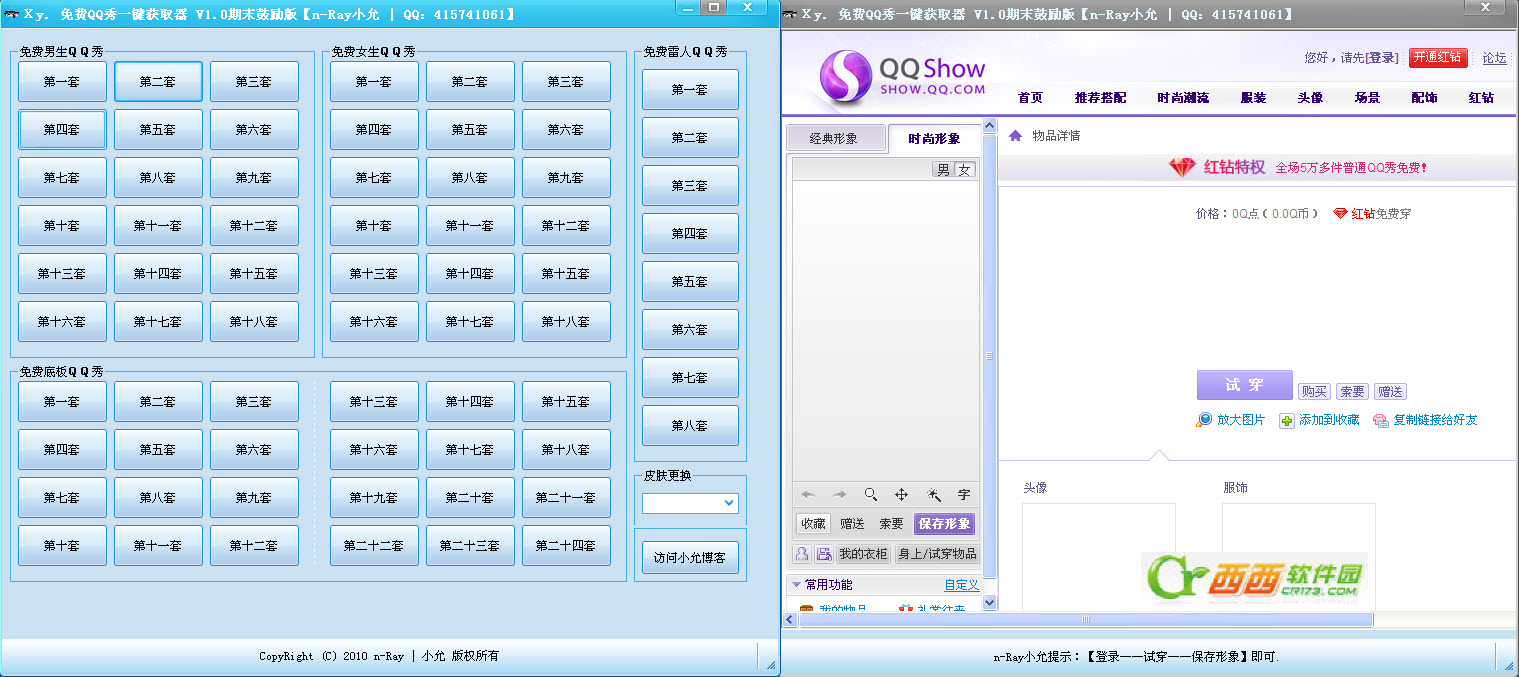Screen dimensions: 1519x677
Task: Click the redo arrow in avatar toolbar
Action: point(840,494)
